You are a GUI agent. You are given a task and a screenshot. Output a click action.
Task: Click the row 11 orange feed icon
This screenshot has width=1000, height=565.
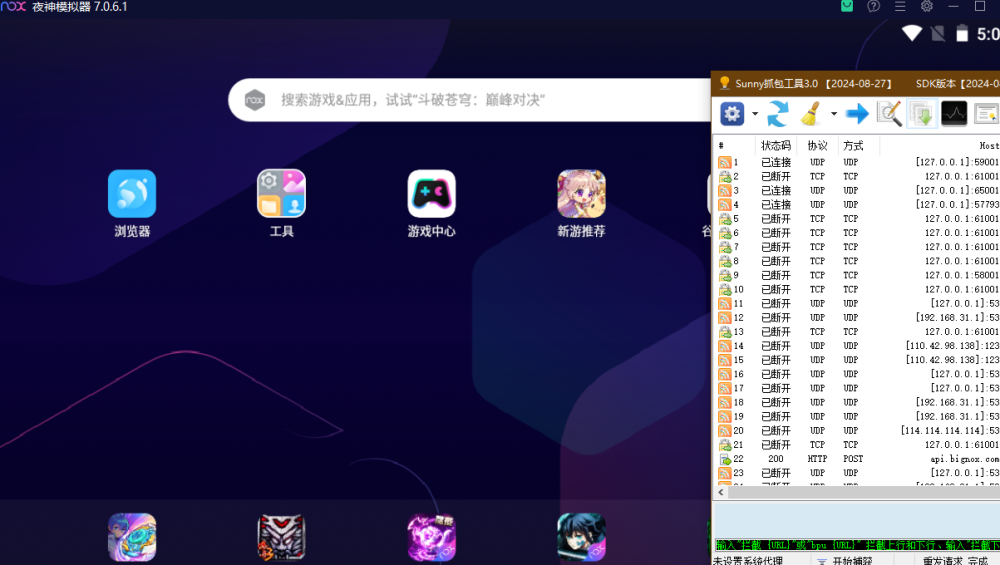pyautogui.click(x=724, y=304)
